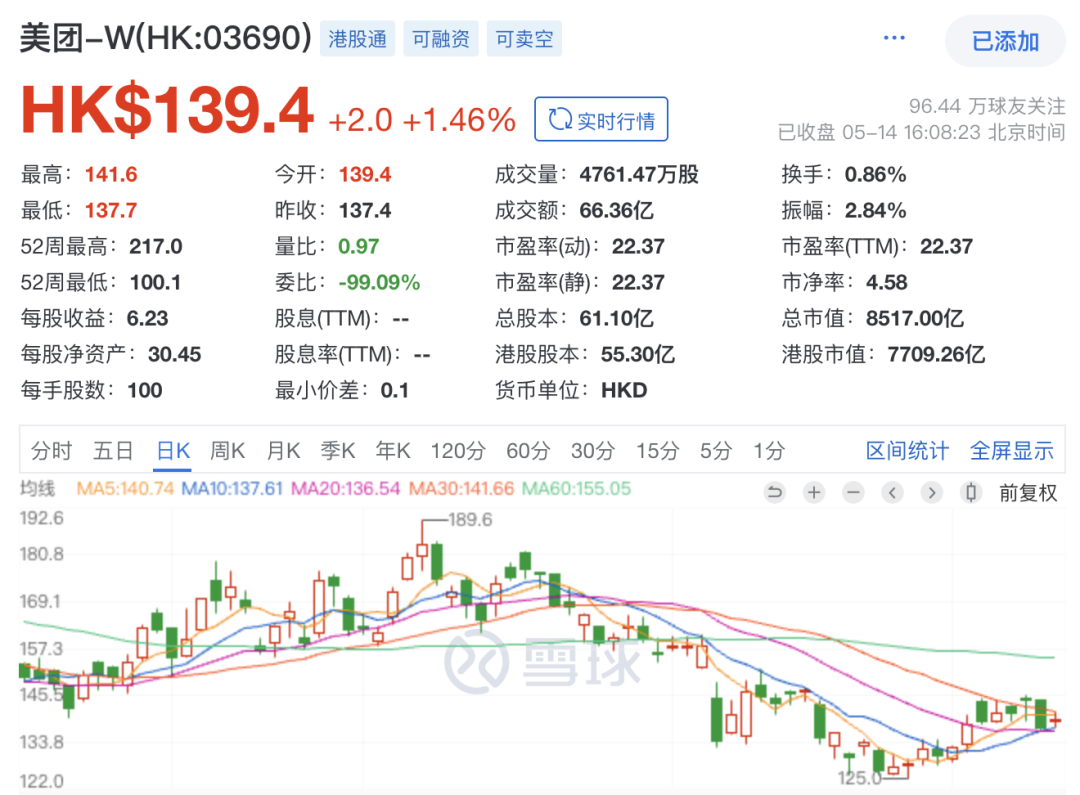Viewport: 1080px width, 795px height.
Task: Switch to the 分时 chart tab
Action: 51,451
